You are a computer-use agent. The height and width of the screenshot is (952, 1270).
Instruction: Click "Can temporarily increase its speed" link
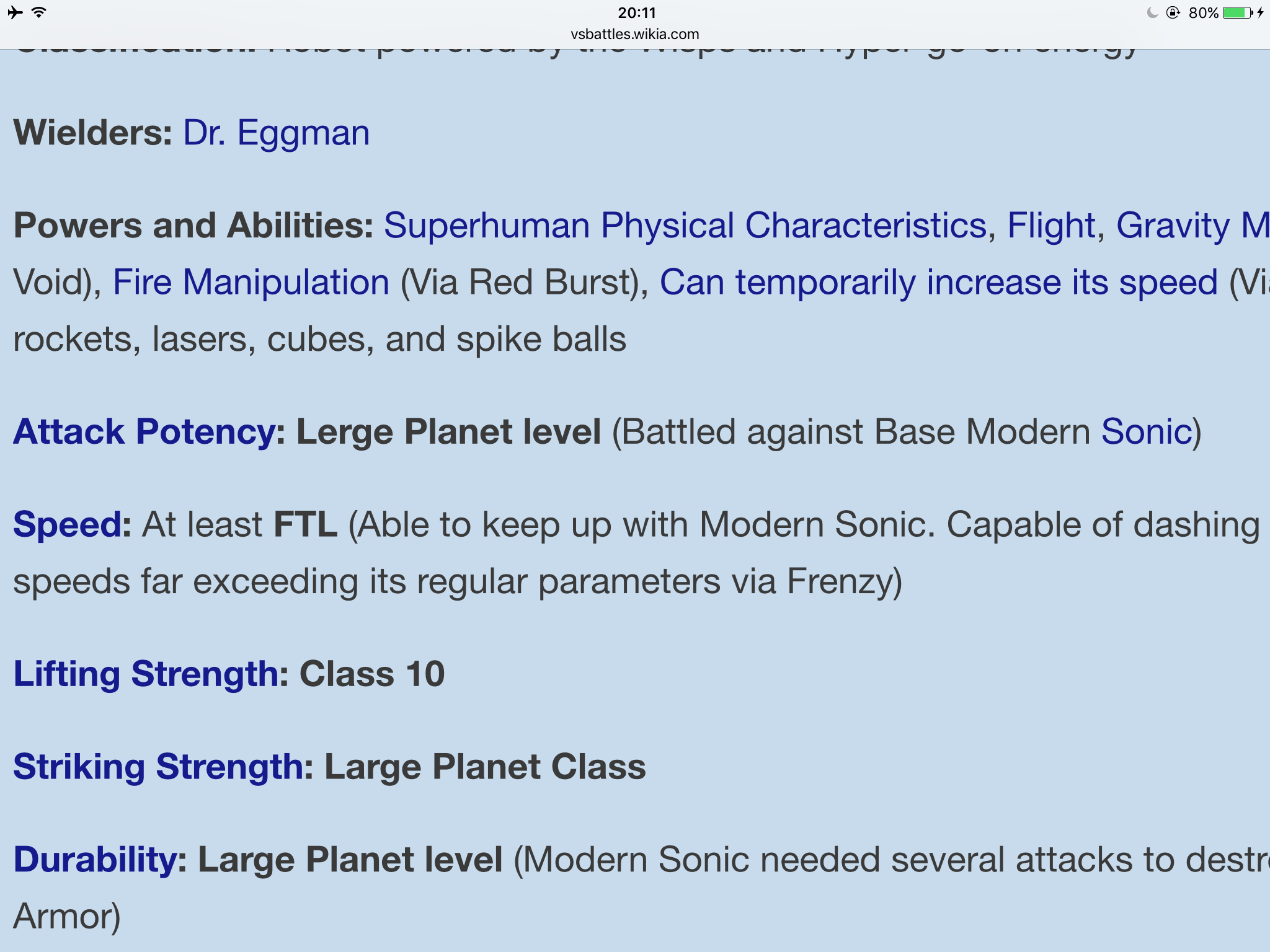pyautogui.click(x=939, y=283)
